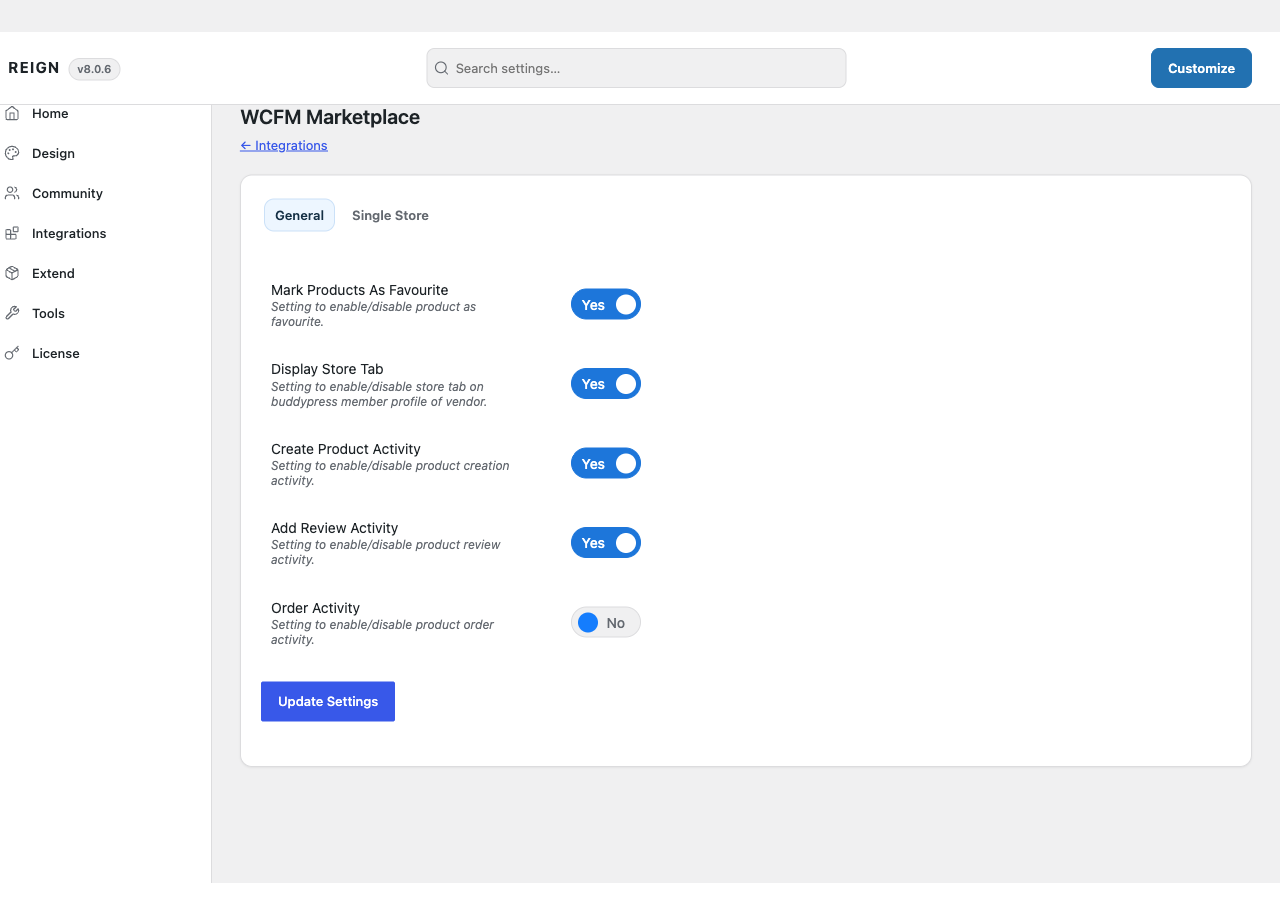Follow the back to Integrations link
The image size is (1280, 900).
284,145
